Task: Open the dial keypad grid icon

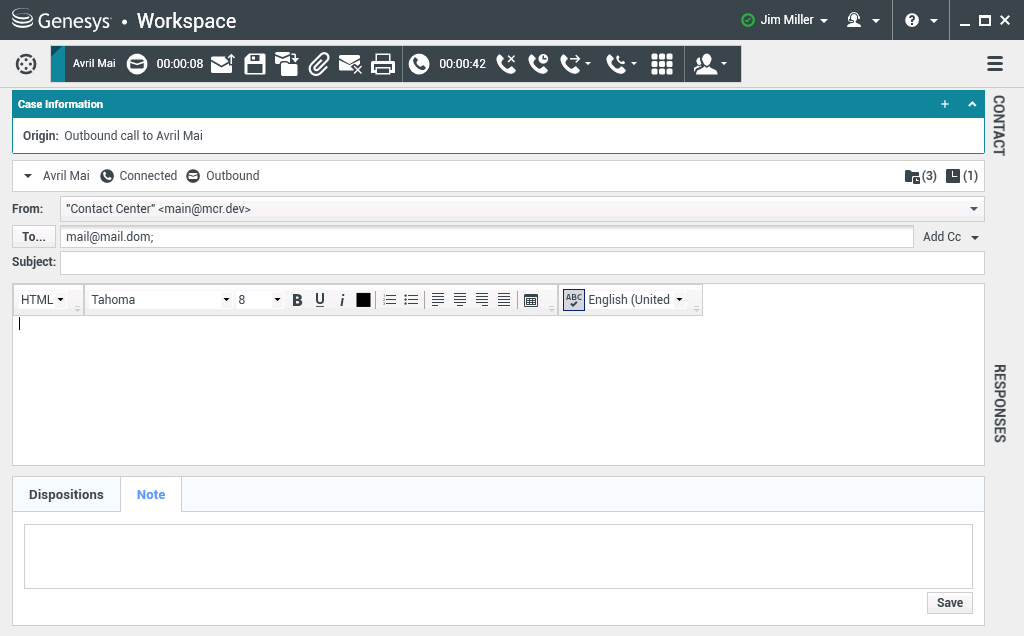Action: pyautogui.click(x=661, y=64)
